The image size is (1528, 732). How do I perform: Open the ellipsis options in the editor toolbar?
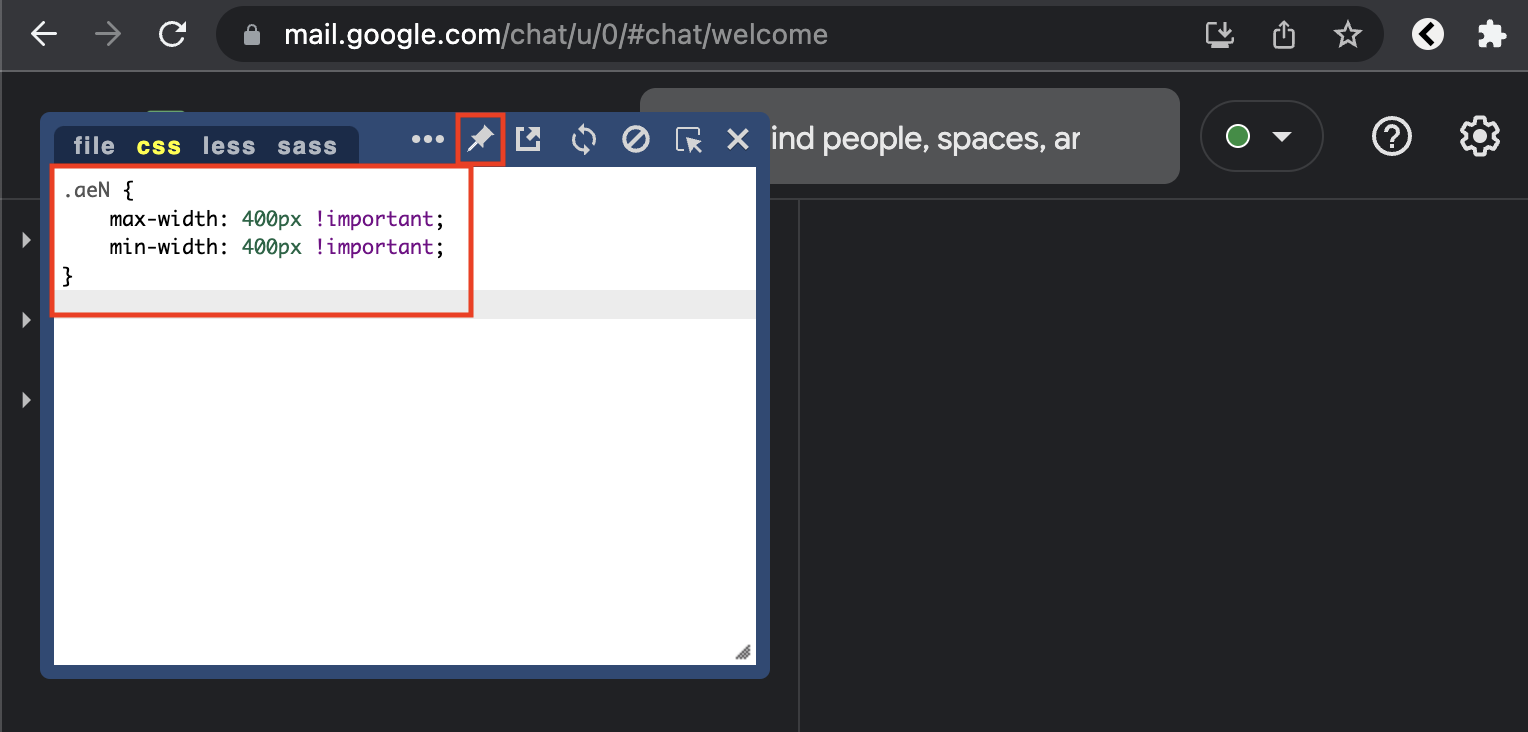[x=428, y=139]
